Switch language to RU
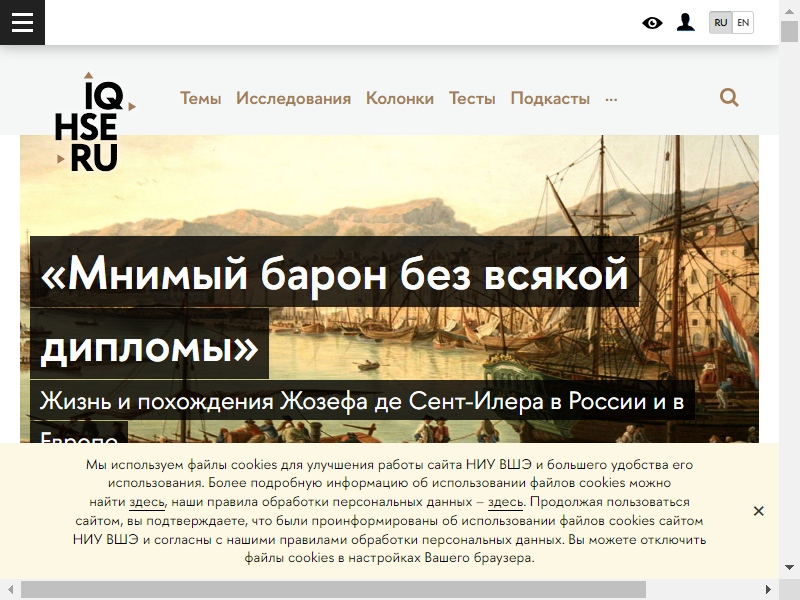 (x=720, y=22)
